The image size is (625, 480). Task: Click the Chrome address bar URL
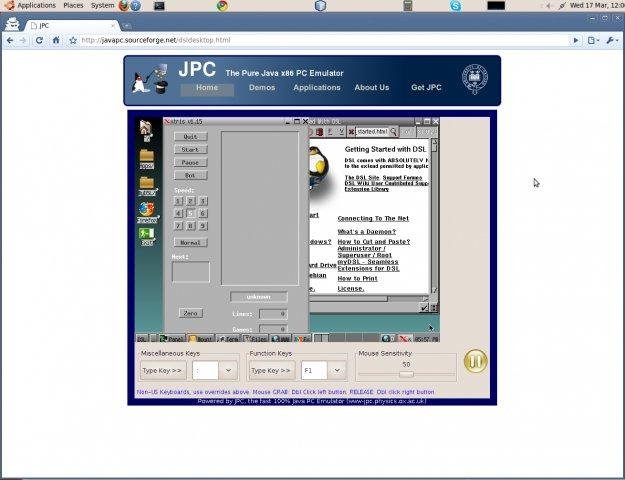pos(156,40)
